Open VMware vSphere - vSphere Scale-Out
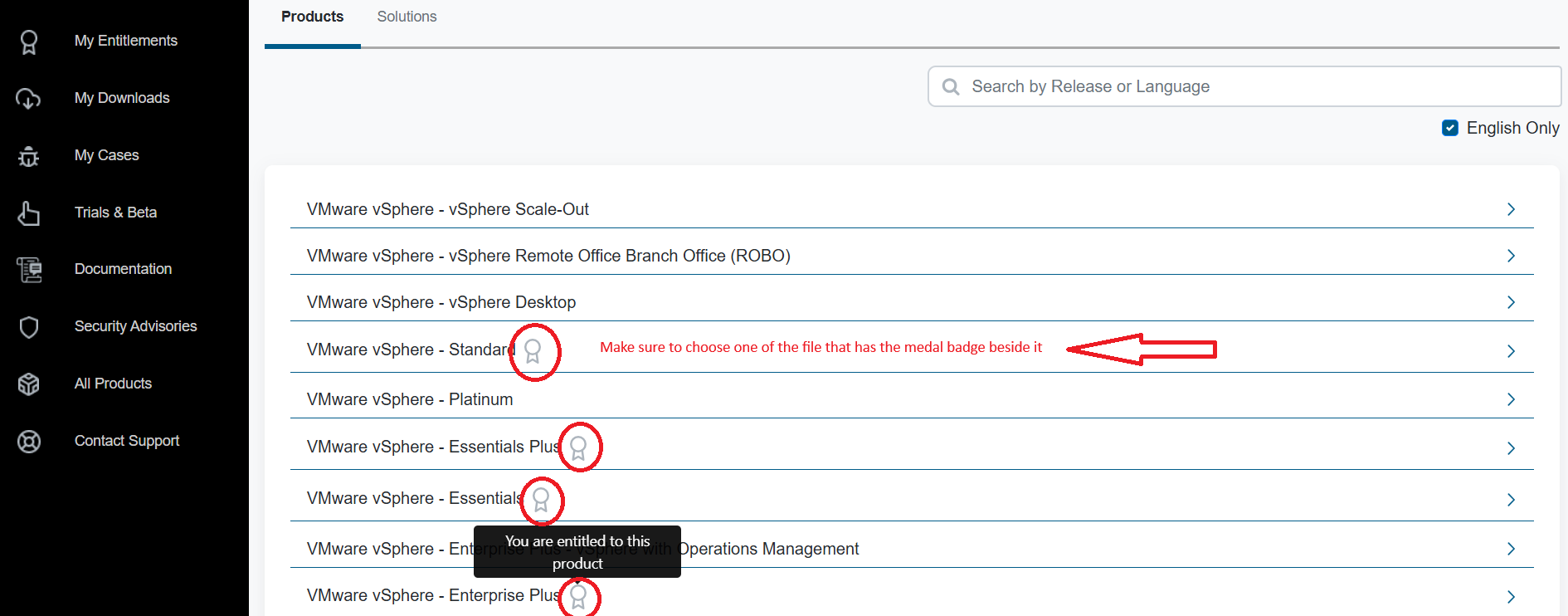Image resolution: width=1568 pixels, height=616 pixels. point(448,209)
